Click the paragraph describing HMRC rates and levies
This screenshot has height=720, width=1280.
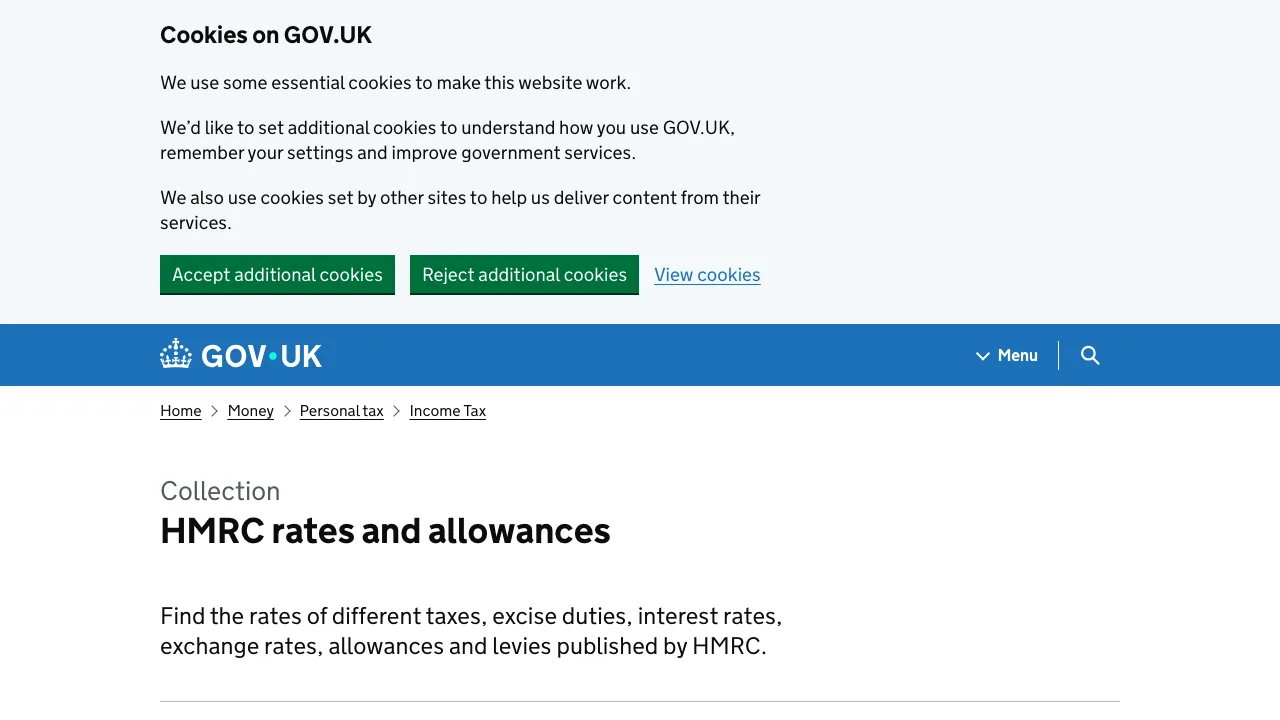point(470,631)
